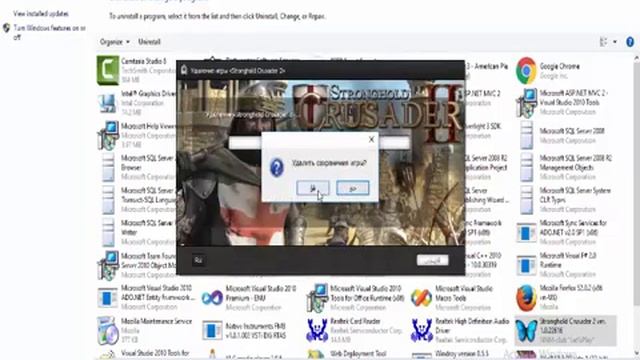Image resolution: width=640 pixels, height=360 pixels.
Task: Select the Microsoft SQL Server VSS Writer icon
Action: (108, 232)
